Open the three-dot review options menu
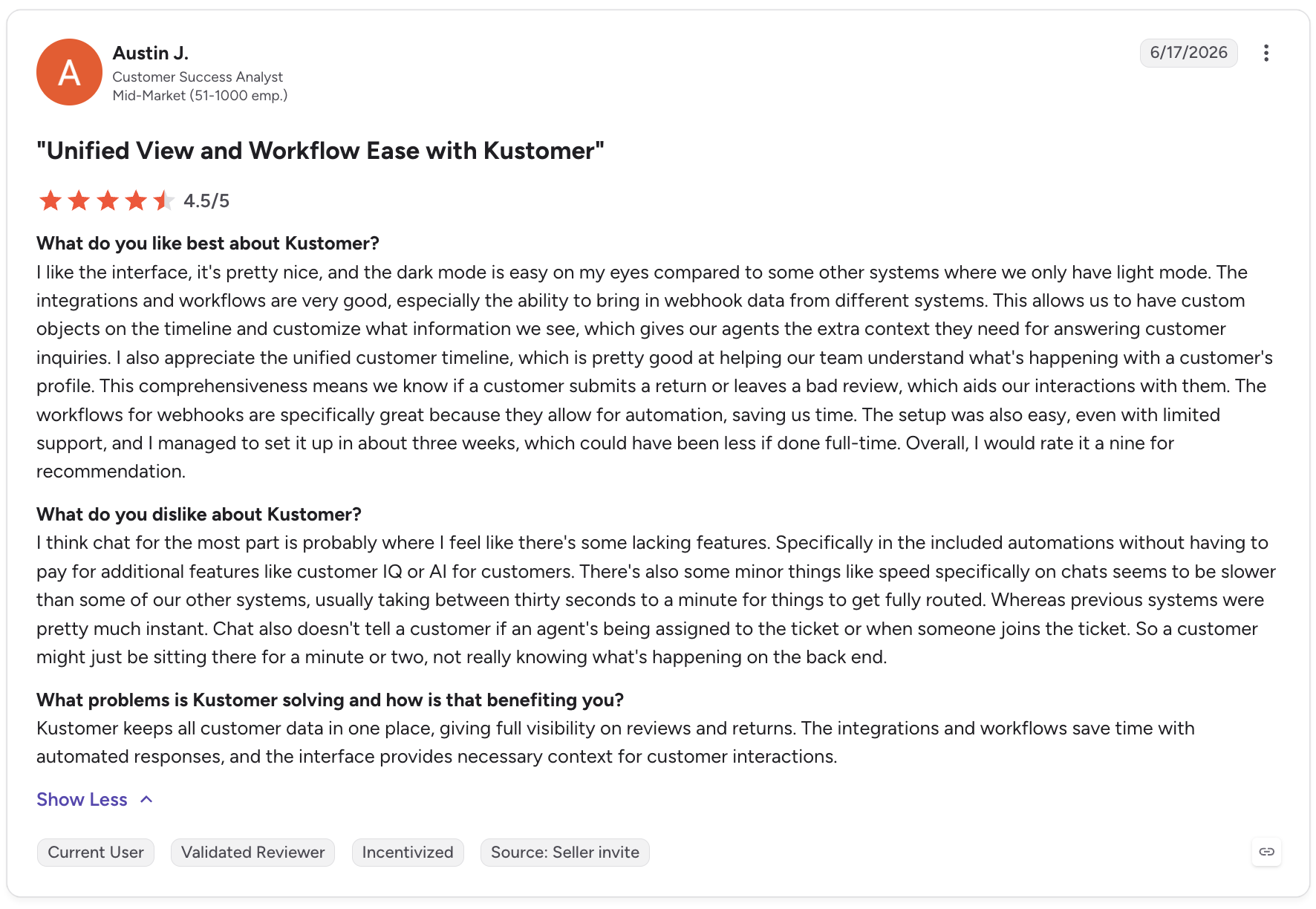The image size is (1316, 909). (x=1266, y=53)
